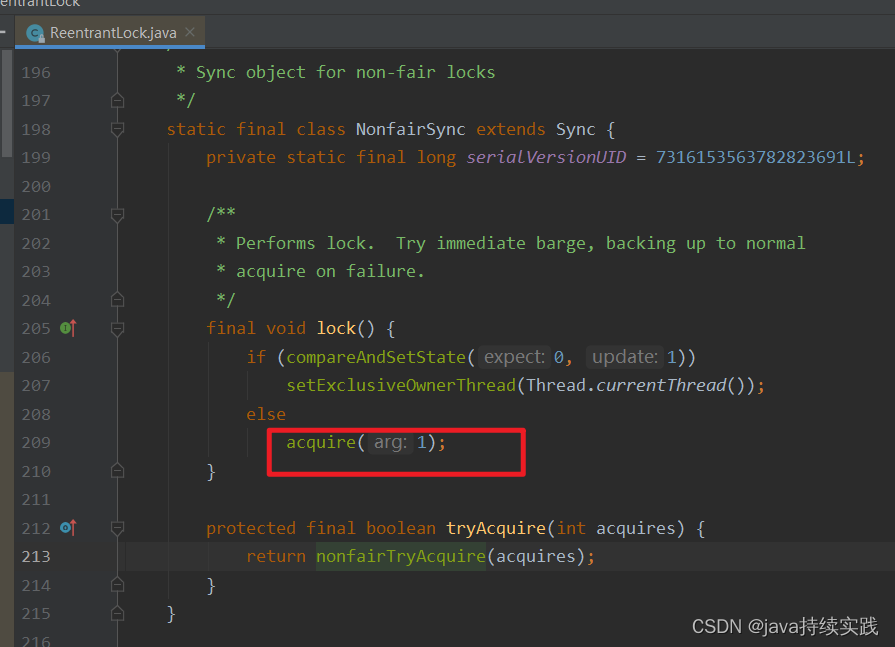Click the 'acquire on failure.' comment line
Image resolution: width=895 pixels, height=647 pixels.
coord(330,272)
